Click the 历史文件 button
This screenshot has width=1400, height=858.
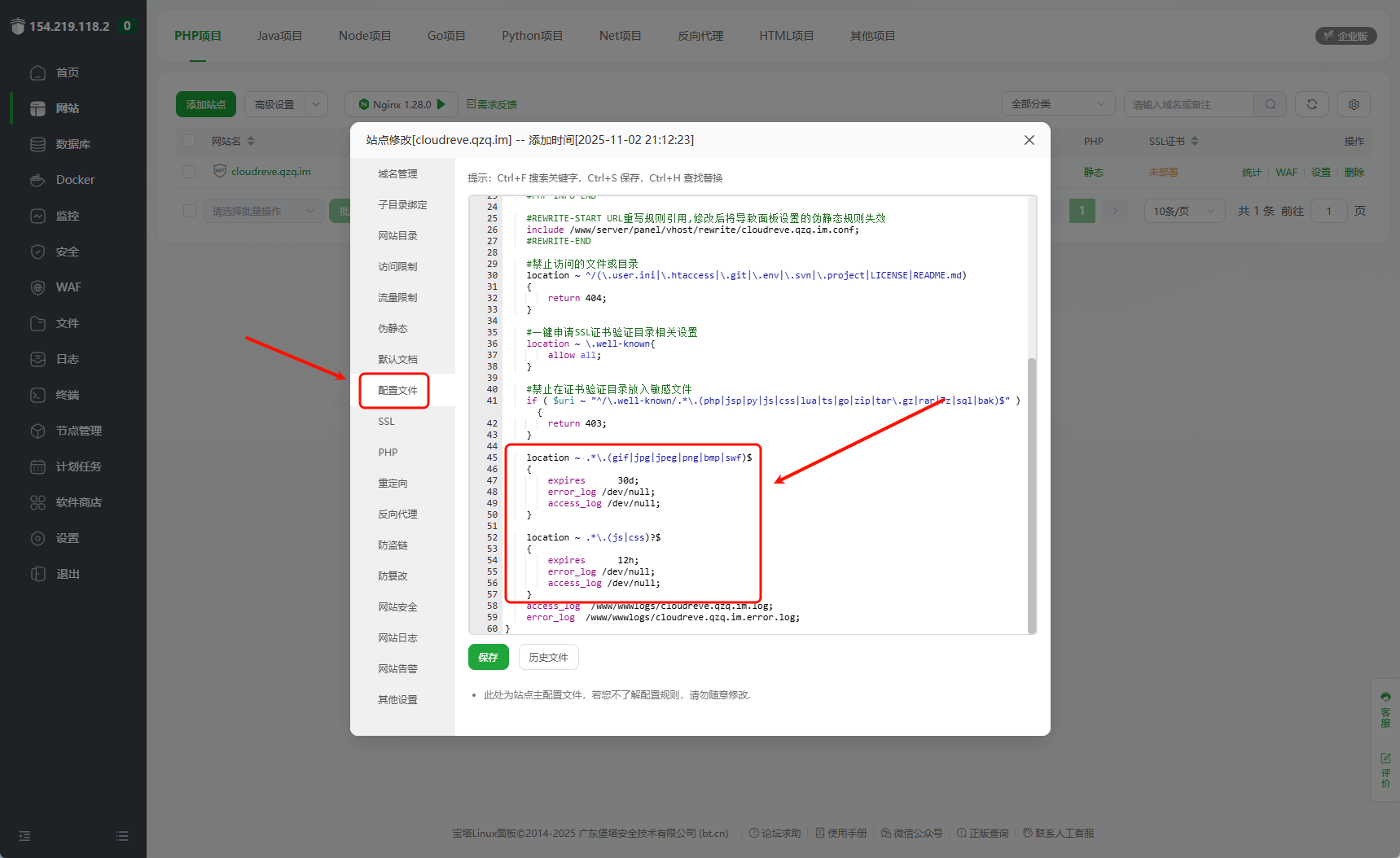pyautogui.click(x=548, y=657)
